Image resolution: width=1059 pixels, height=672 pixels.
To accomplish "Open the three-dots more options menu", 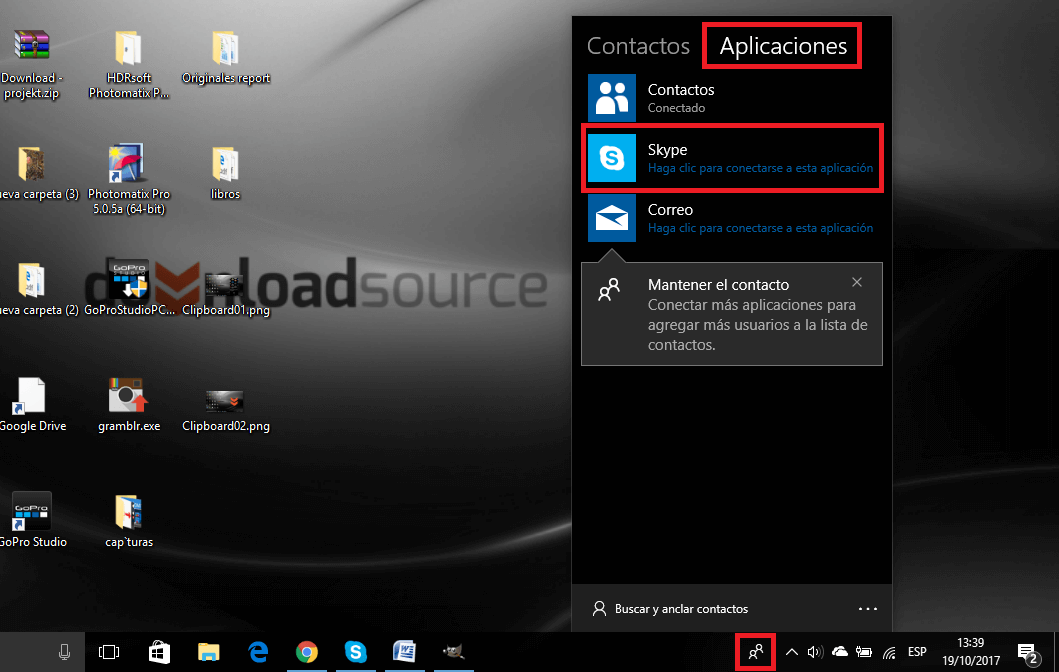I will [867, 609].
